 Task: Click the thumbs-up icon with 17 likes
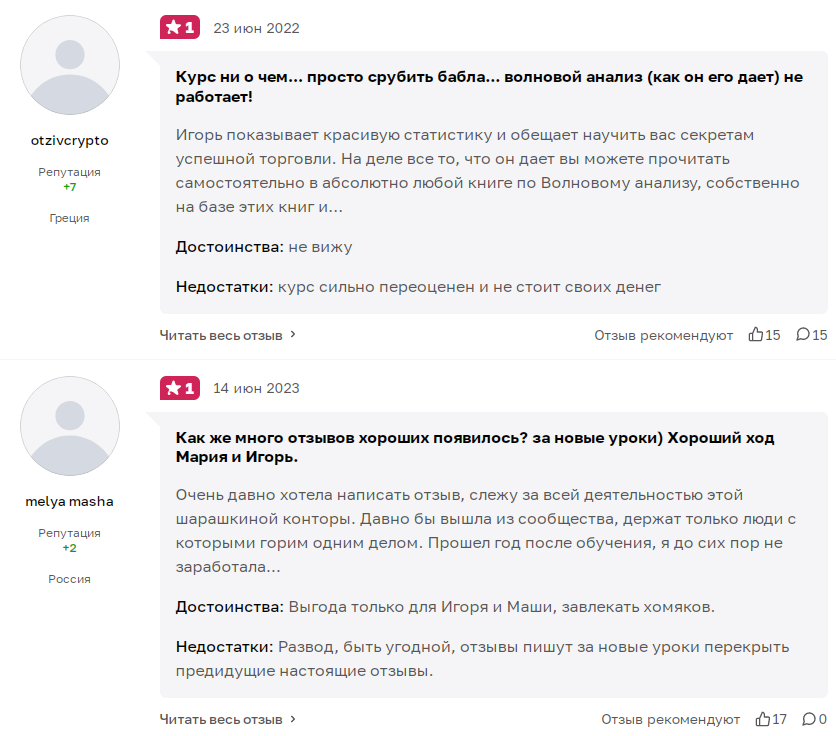[x=763, y=719]
